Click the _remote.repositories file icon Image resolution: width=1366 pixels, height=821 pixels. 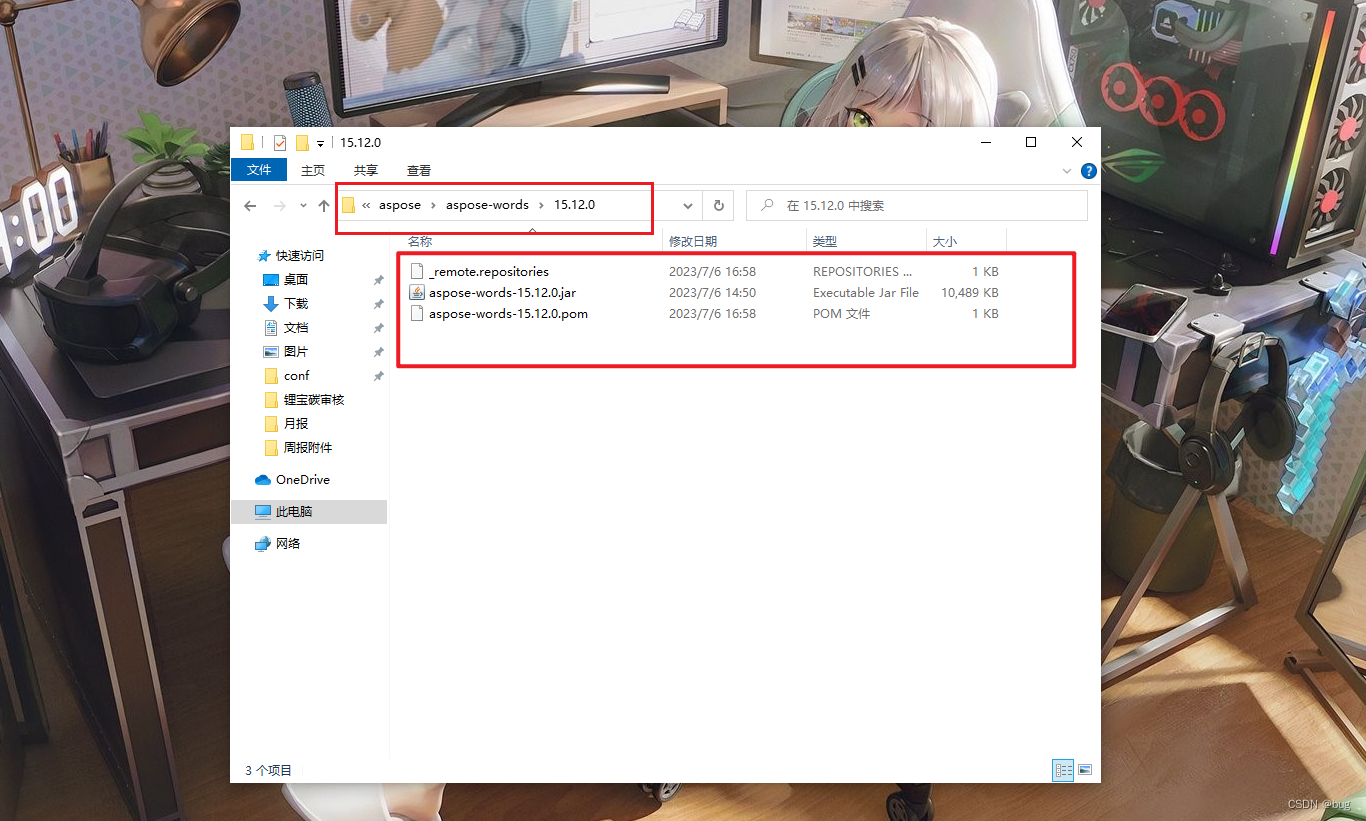[x=418, y=271]
